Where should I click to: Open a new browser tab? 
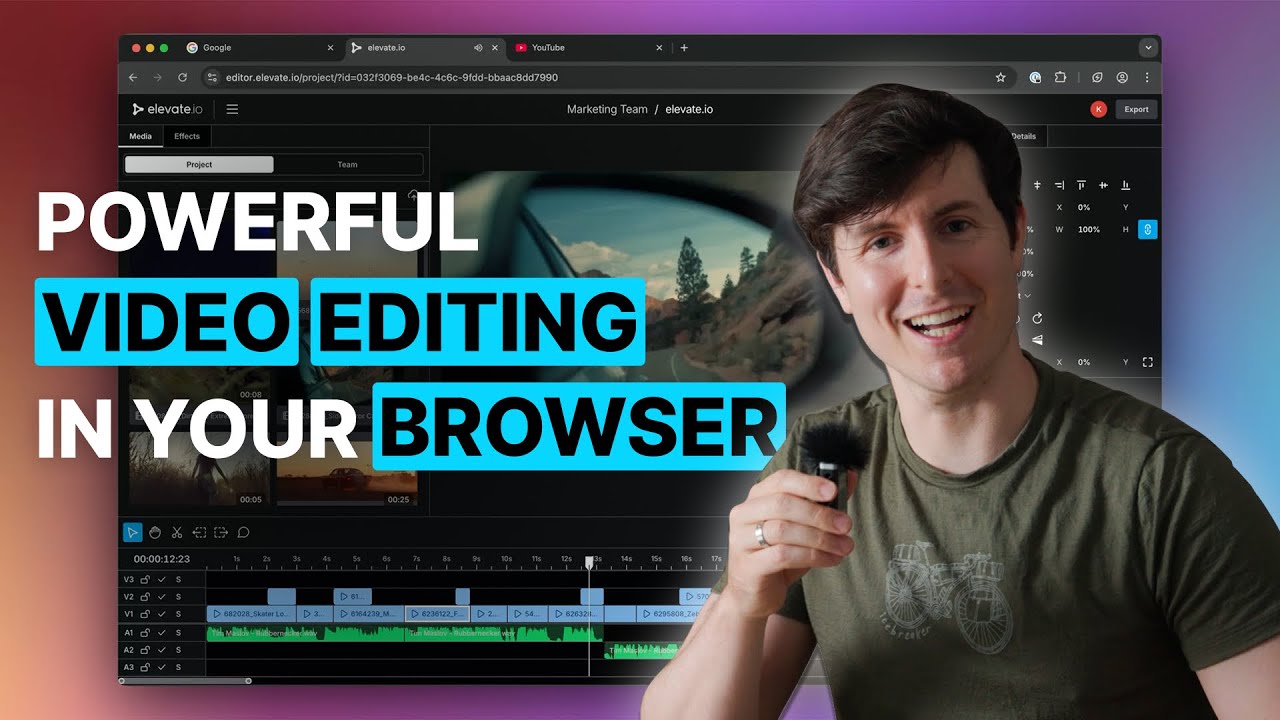(x=684, y=47)
